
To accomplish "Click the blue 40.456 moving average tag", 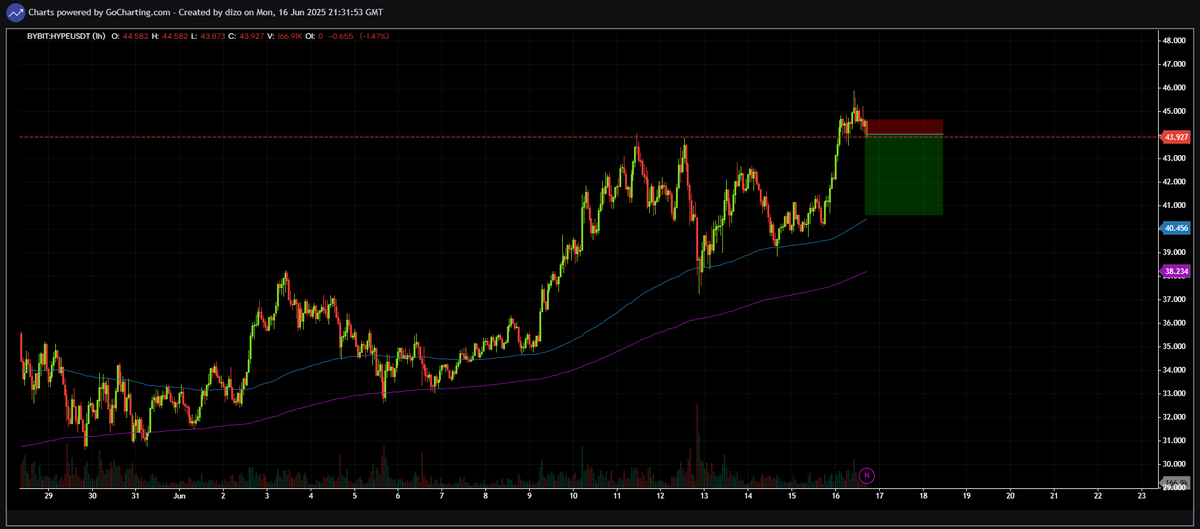I will 1173,228.
